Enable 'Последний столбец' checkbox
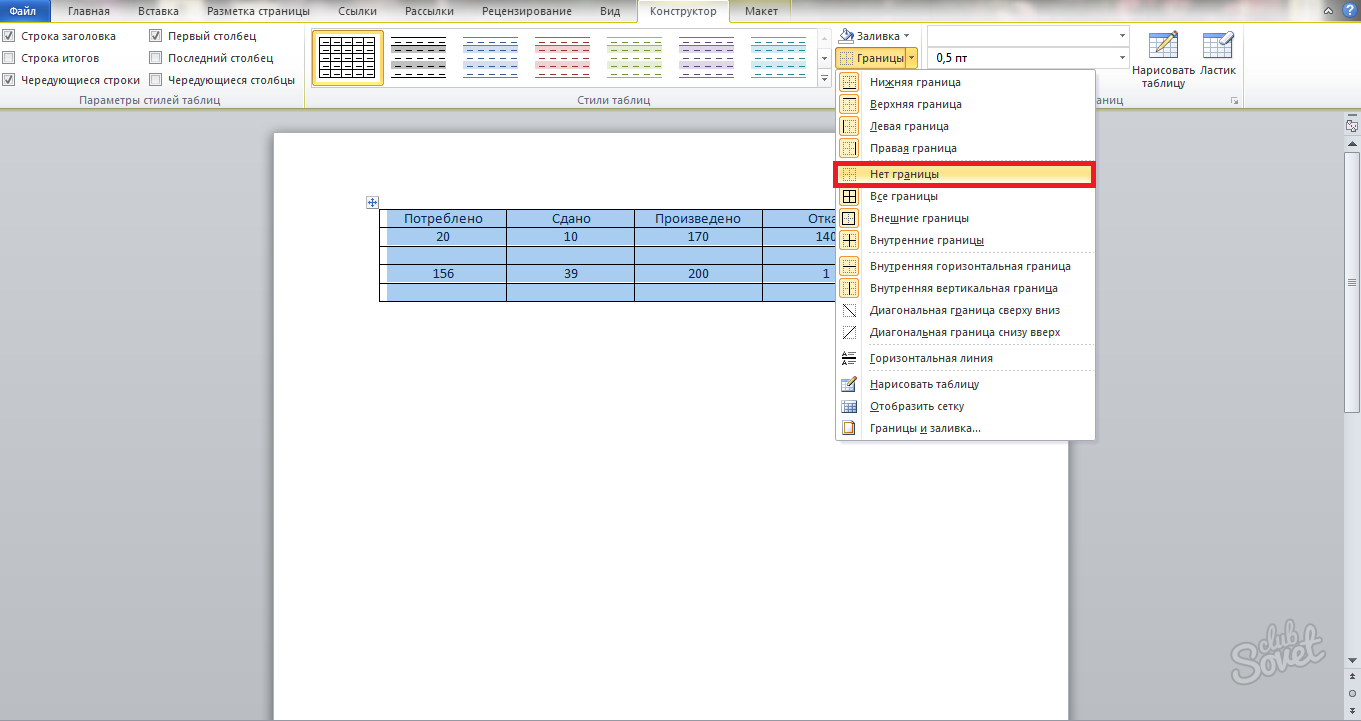Image resolution: width=1361 pixels, height=721 pixels. pos(156,58)
